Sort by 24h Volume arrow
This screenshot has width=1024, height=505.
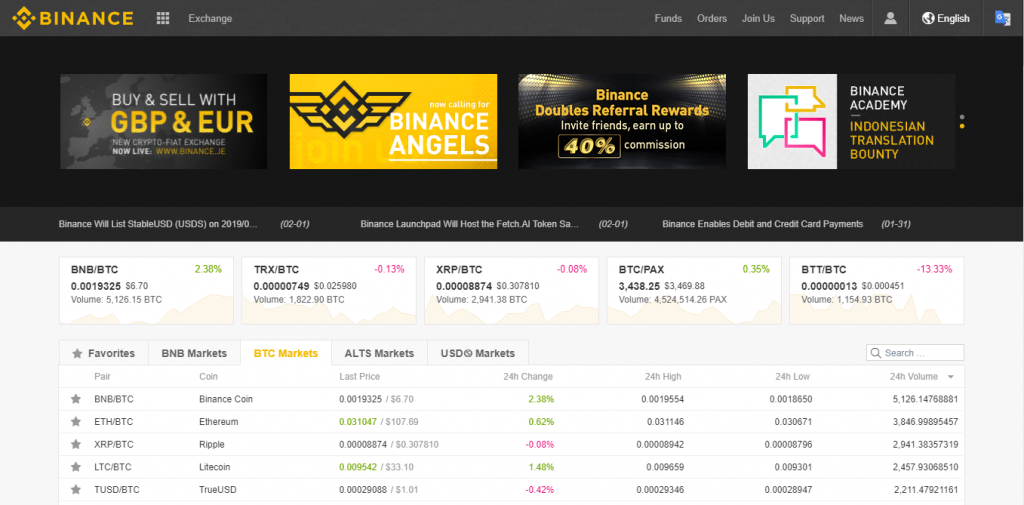(x=951, y=377)
